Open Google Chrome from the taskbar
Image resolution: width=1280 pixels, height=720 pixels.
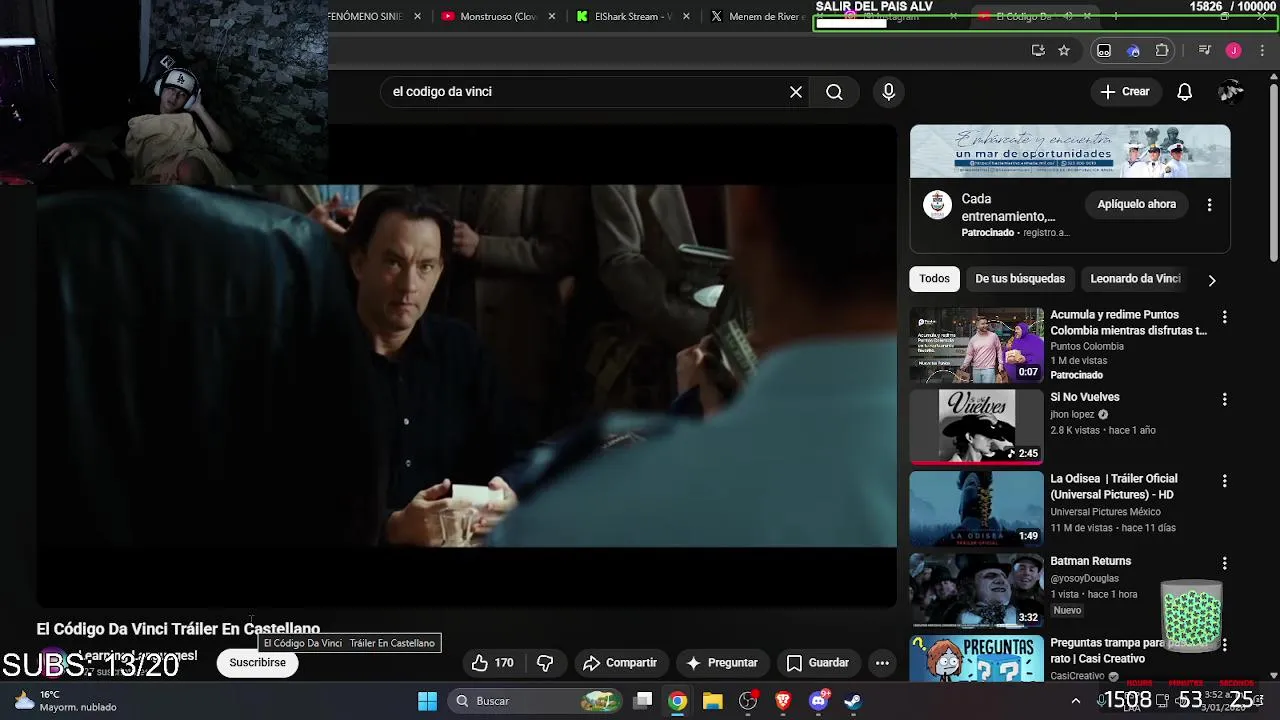tap(678, 701)
